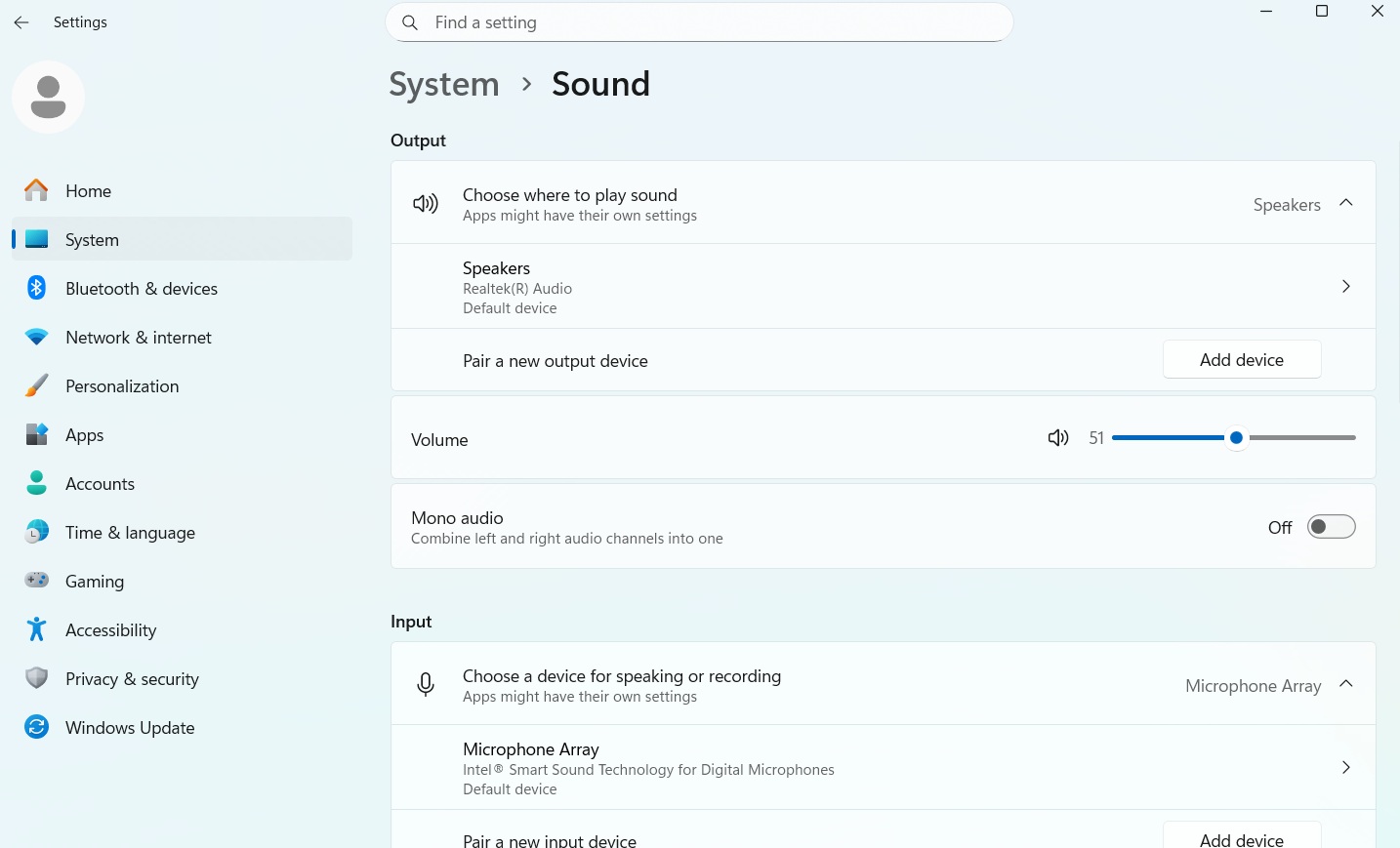
Task: Click the microphone icon in the Input section
Action: click(426, 683)
